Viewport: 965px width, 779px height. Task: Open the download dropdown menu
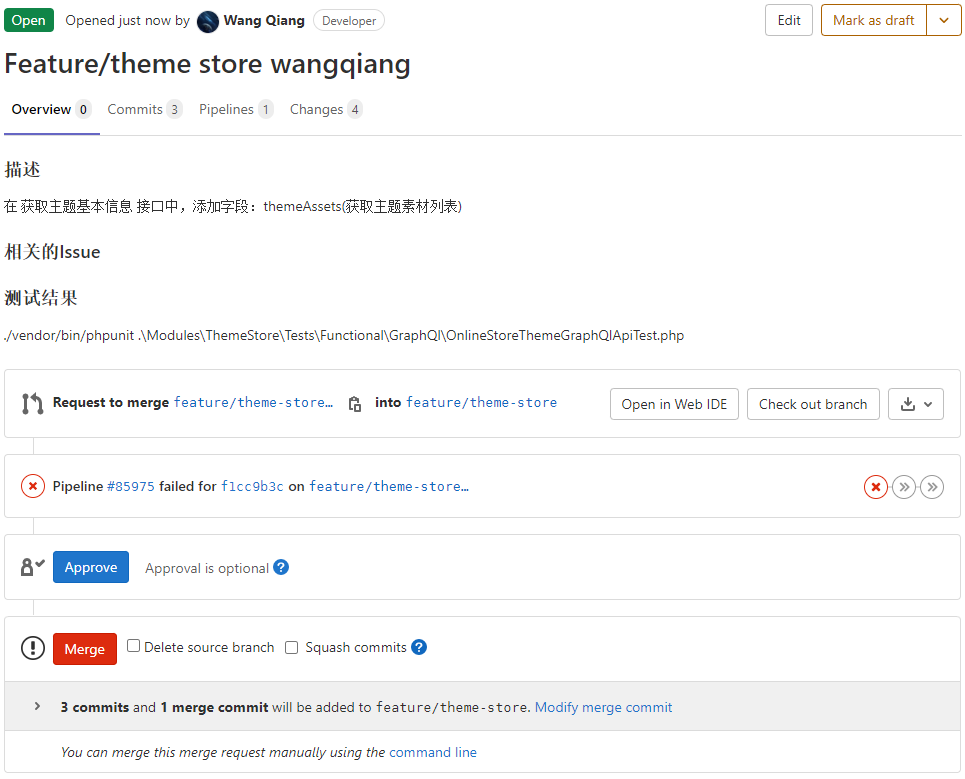tap(916, 404)
